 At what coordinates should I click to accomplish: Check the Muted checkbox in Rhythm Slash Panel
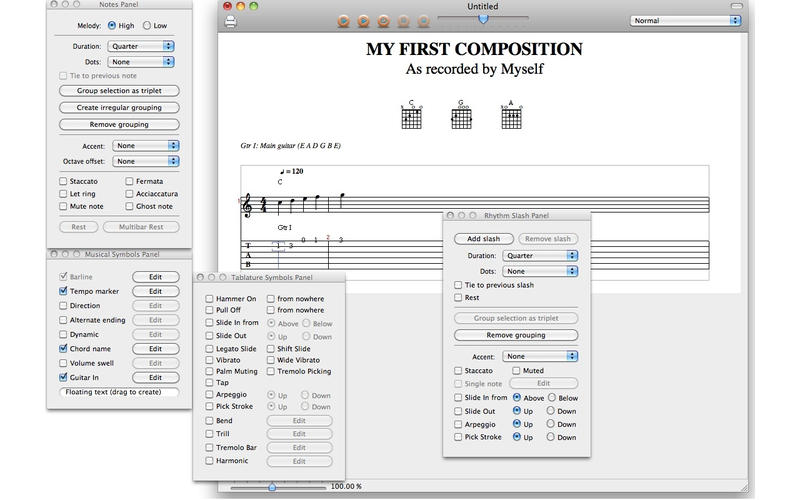coord(516,370)
